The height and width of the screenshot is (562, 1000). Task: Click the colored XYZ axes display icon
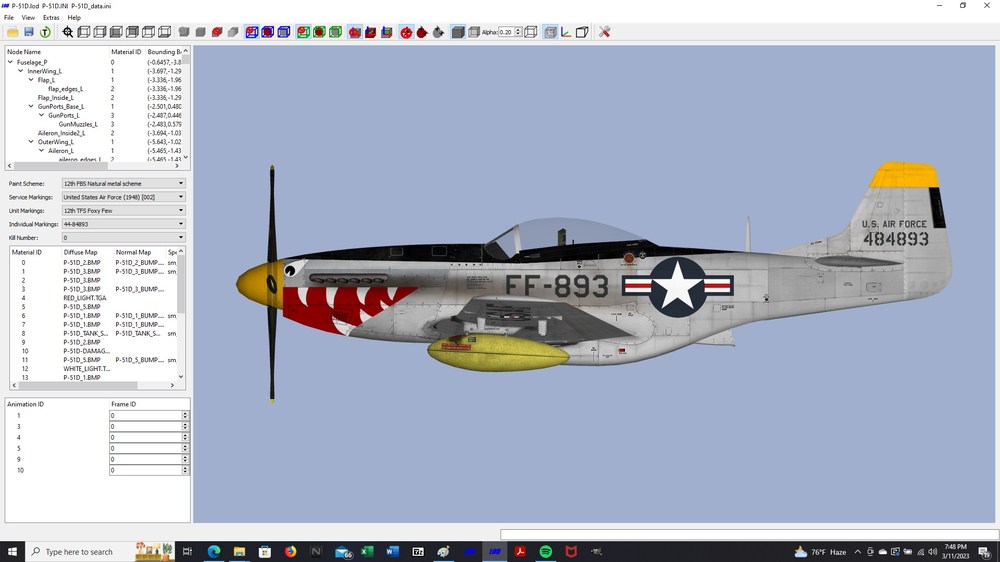pos(566,32)
